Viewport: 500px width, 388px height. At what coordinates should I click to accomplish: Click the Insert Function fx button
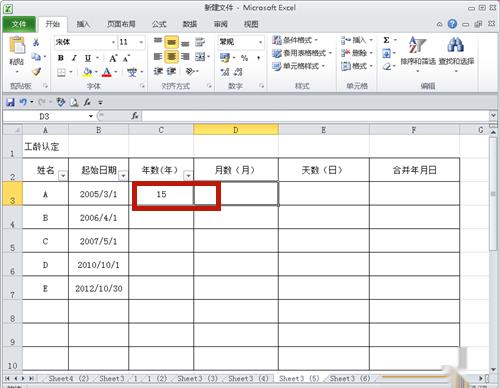[x=135, y=116]
